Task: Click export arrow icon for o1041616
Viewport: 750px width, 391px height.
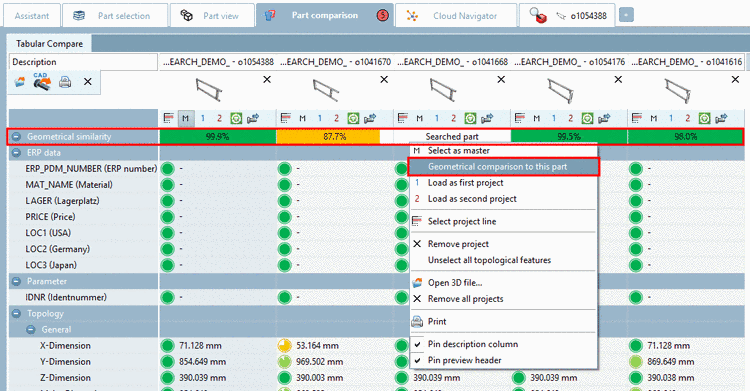Action: (x=721, y=118)
